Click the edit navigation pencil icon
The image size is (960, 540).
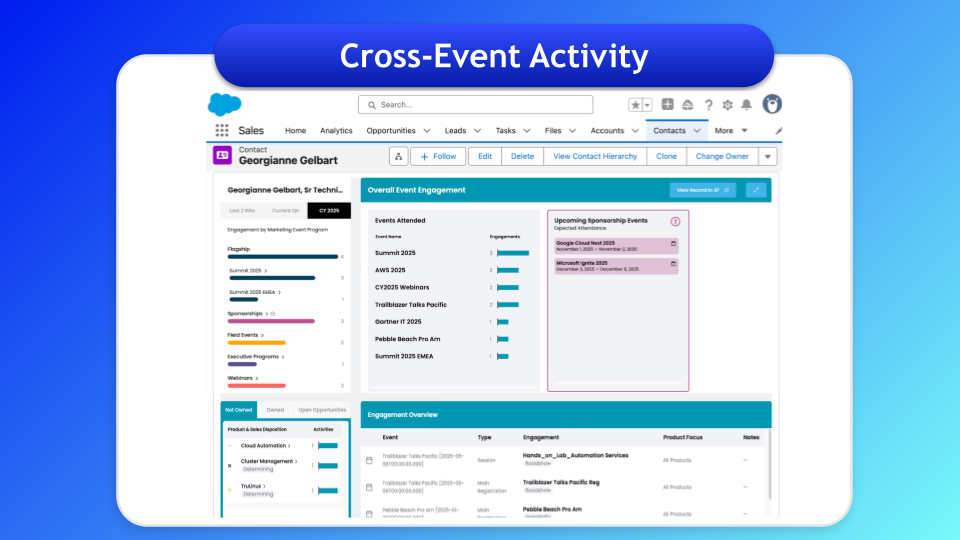pos(778,130)
